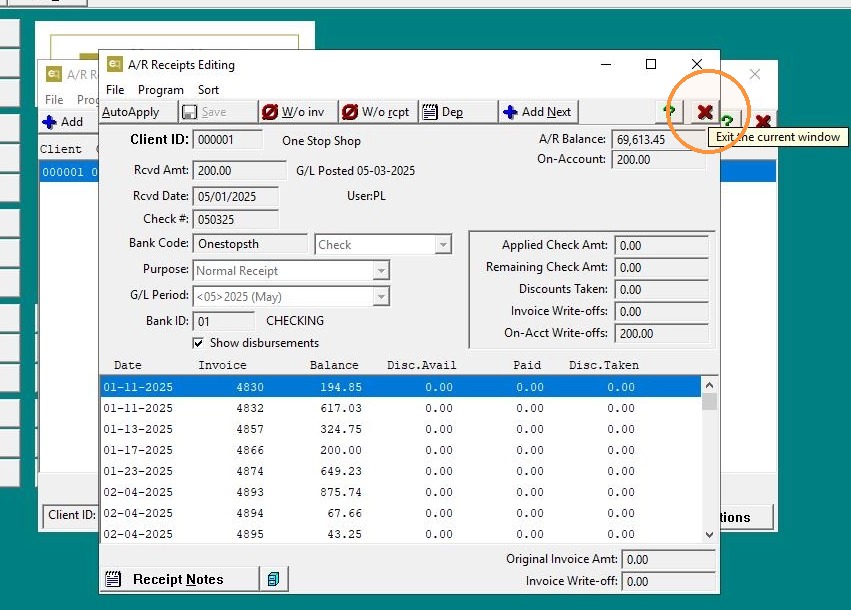The height and width of the screenshot is (610, 851).
Task: Click the Save floppy disk icon
Action: pyautogui.click(x=189, y=112)
